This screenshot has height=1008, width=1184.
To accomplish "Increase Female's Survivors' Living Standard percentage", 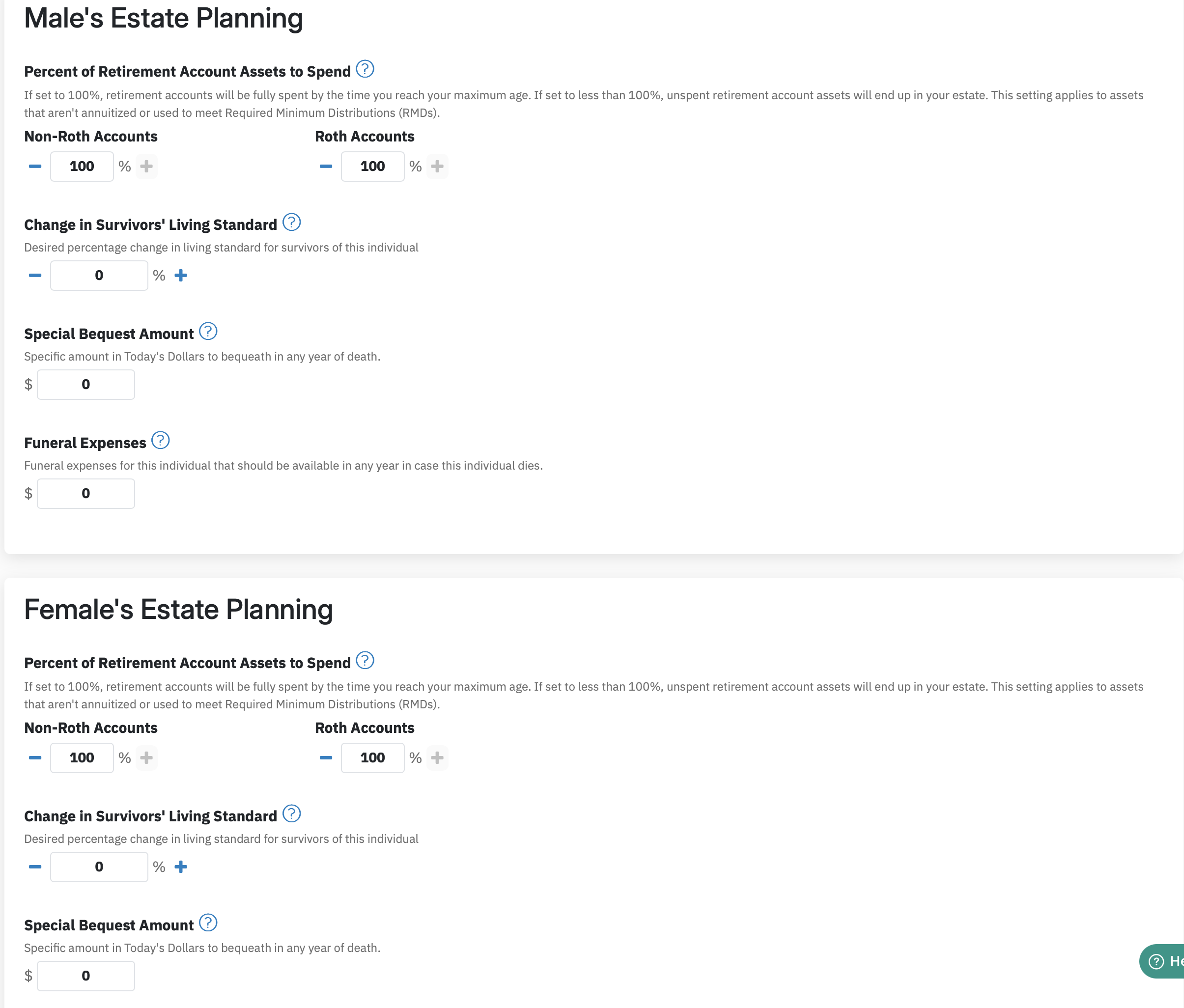I will tap(181, 867).
